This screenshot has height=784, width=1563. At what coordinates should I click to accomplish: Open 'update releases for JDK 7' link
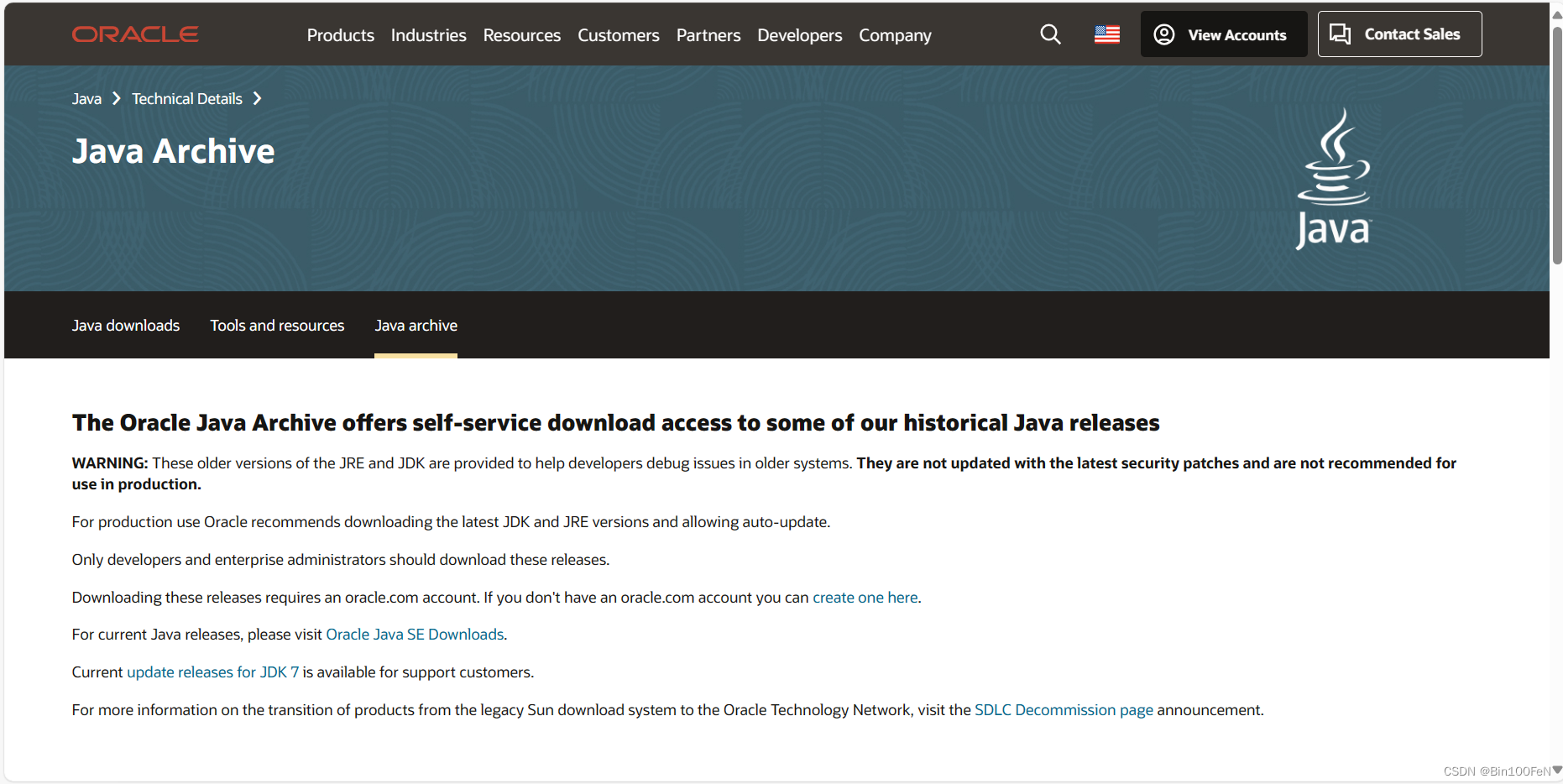[x=212, y=672]
